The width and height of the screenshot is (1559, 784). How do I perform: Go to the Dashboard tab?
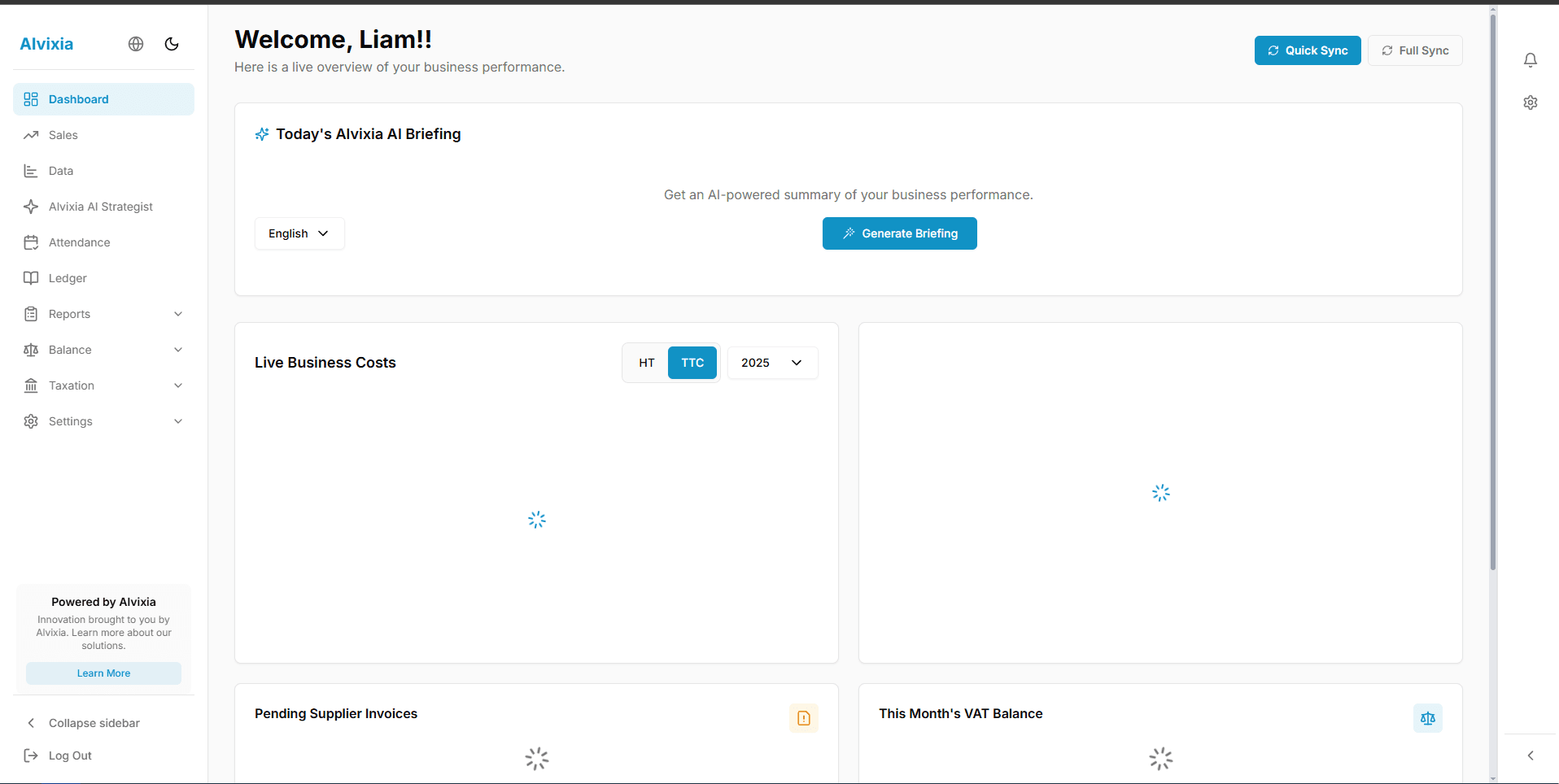tap(77, 99)
